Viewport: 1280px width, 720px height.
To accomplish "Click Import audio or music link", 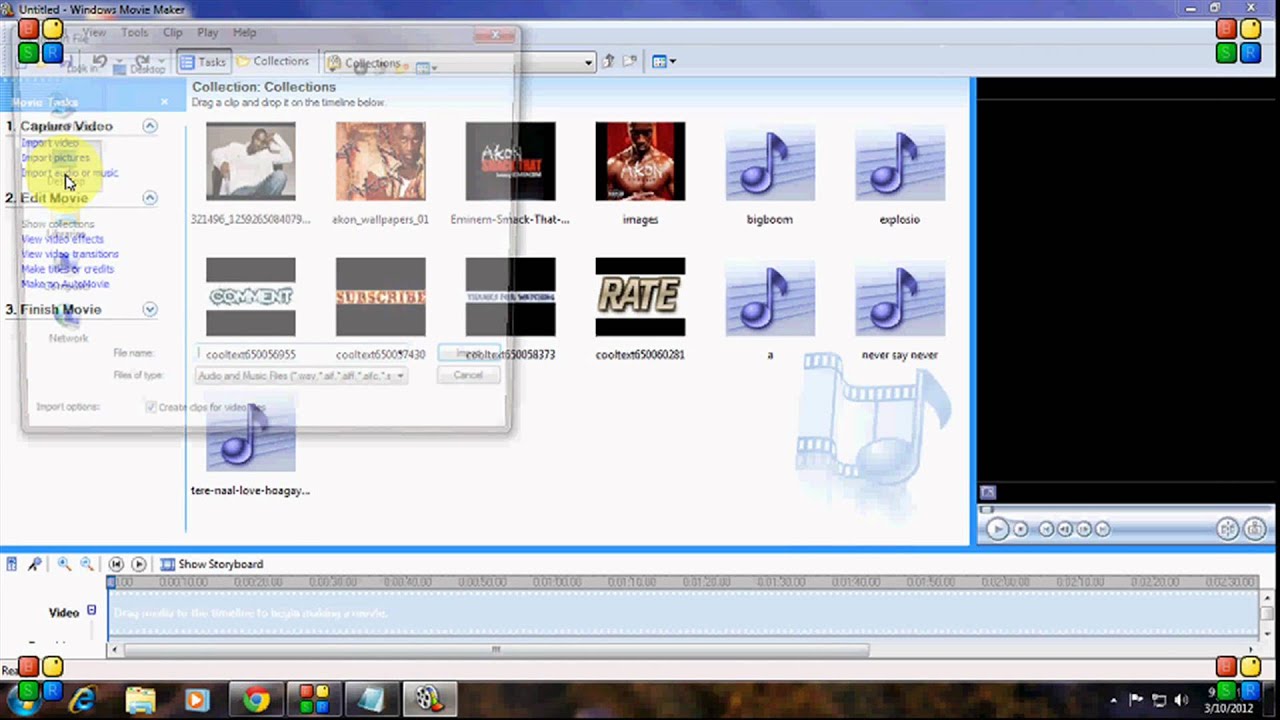I will coord(70,173).
